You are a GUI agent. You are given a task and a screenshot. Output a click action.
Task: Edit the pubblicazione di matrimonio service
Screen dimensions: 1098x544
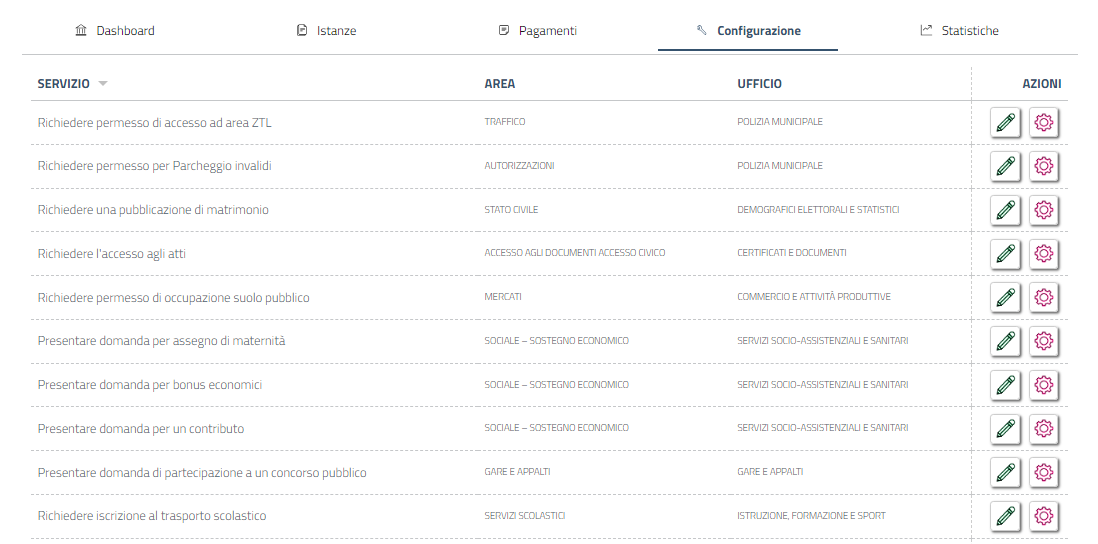tap(1005, 210)
